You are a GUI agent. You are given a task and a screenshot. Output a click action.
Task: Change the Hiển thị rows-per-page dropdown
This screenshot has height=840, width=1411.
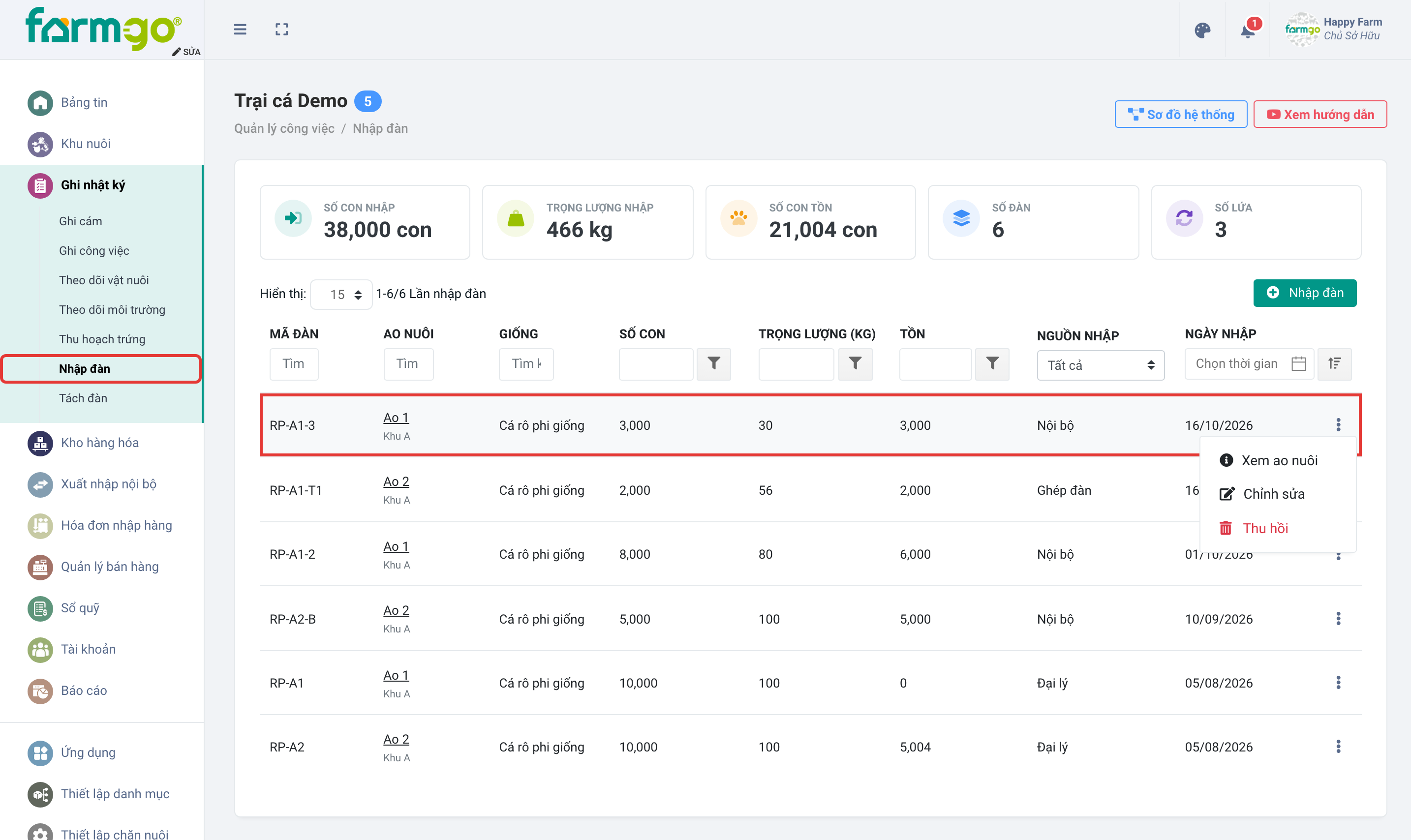(x=341, y=294)
